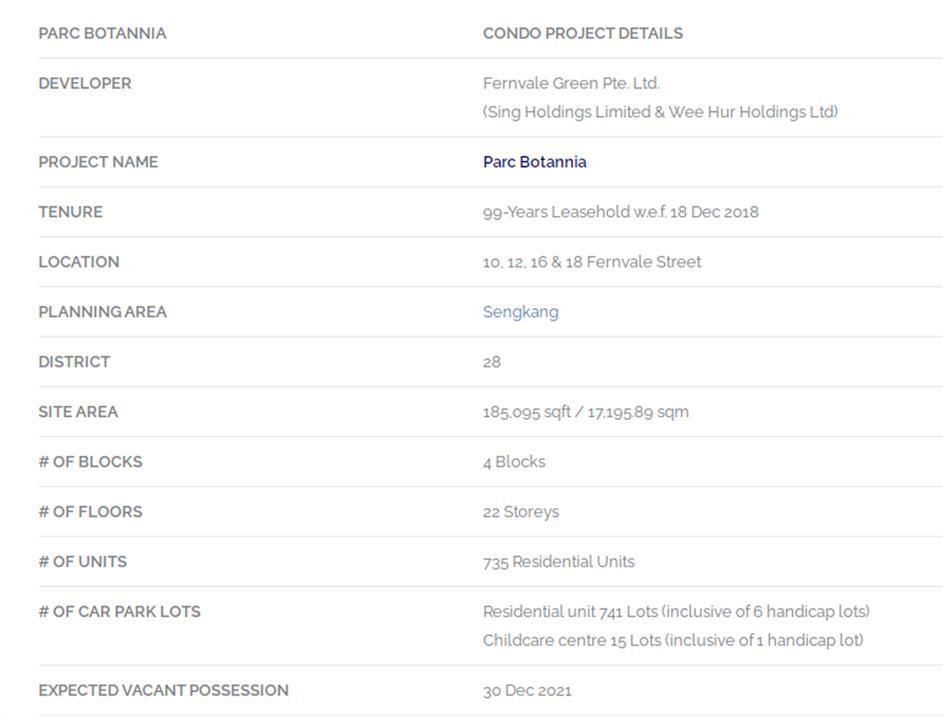Click the 'PARC BOTANNIA' table header

tap(102, 33)
